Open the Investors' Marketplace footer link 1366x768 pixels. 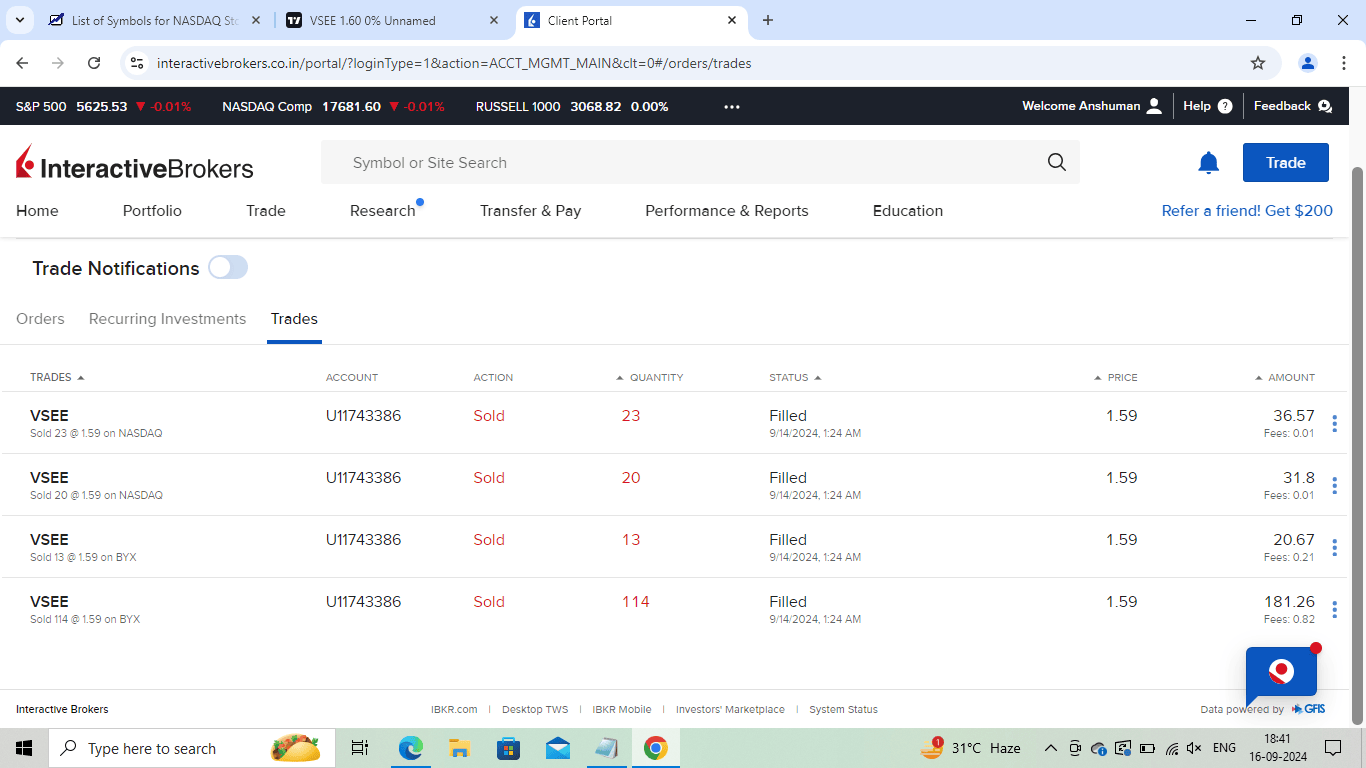coord(730,710)
